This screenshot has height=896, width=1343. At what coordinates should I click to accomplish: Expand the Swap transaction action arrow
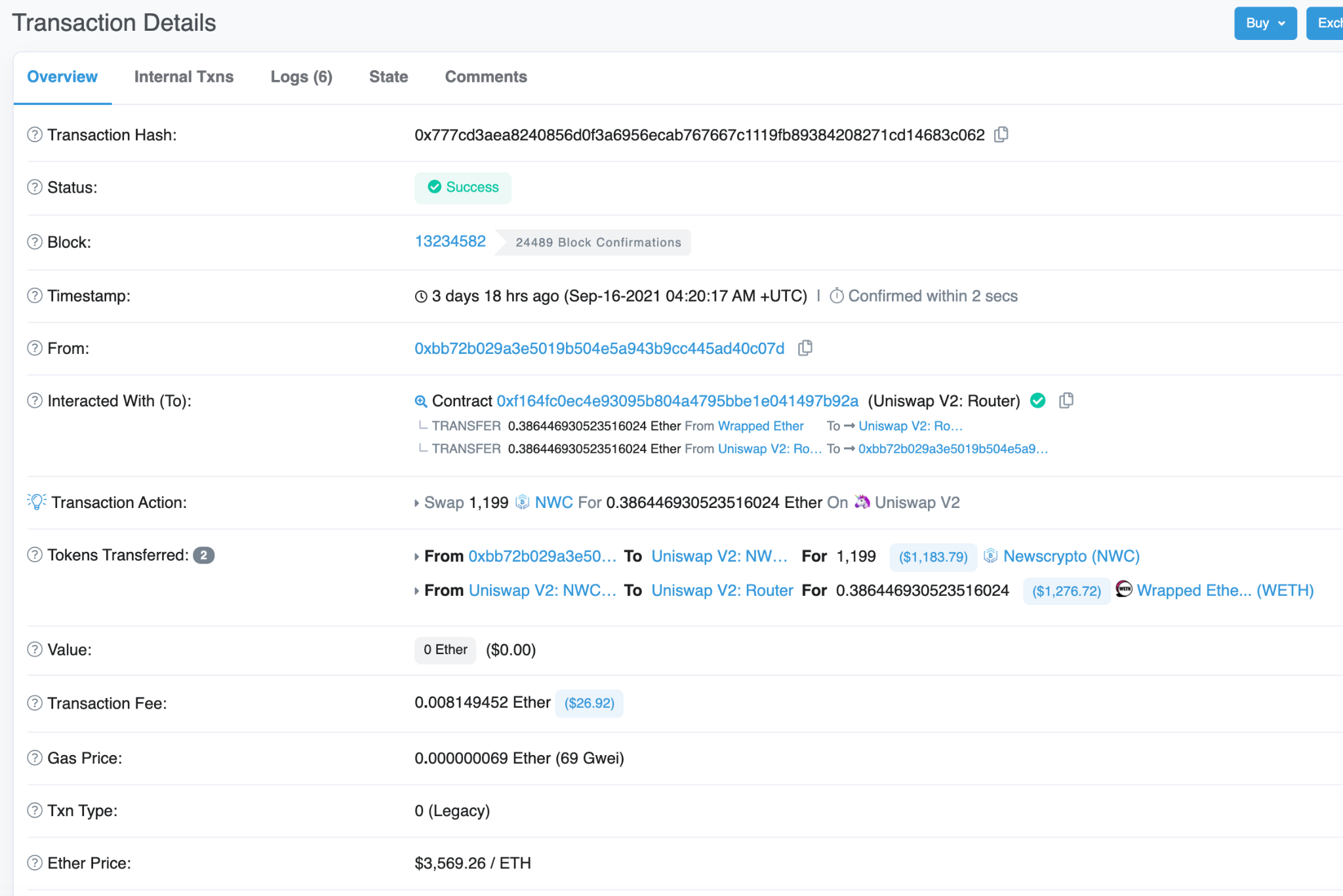pos(416,503)
